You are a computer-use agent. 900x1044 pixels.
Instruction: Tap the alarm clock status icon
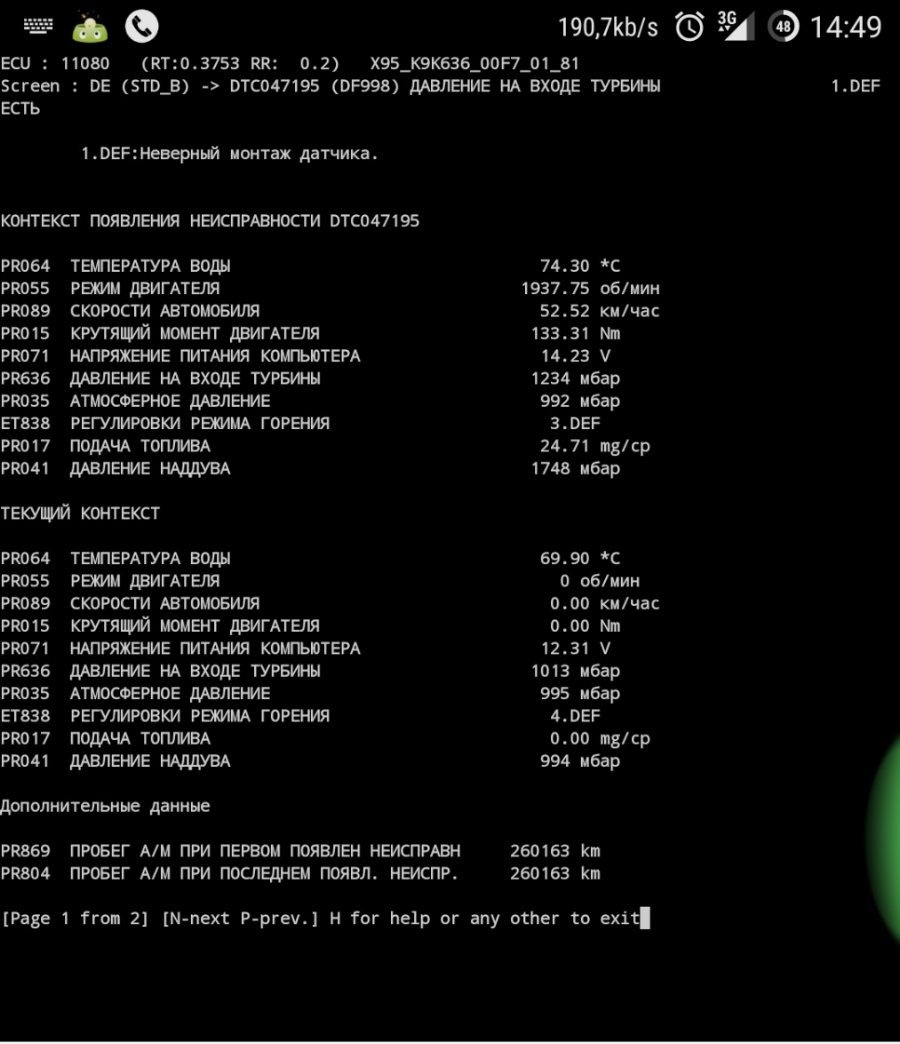(x=690, y=27)
